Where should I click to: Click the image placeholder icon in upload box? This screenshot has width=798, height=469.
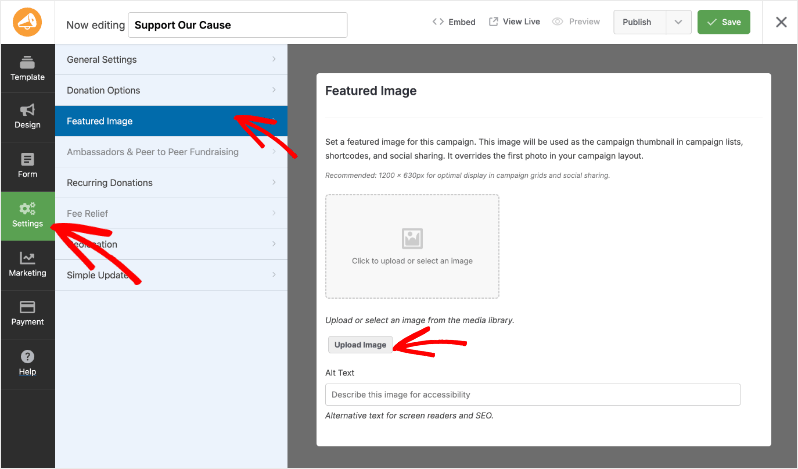coord(412,238)
